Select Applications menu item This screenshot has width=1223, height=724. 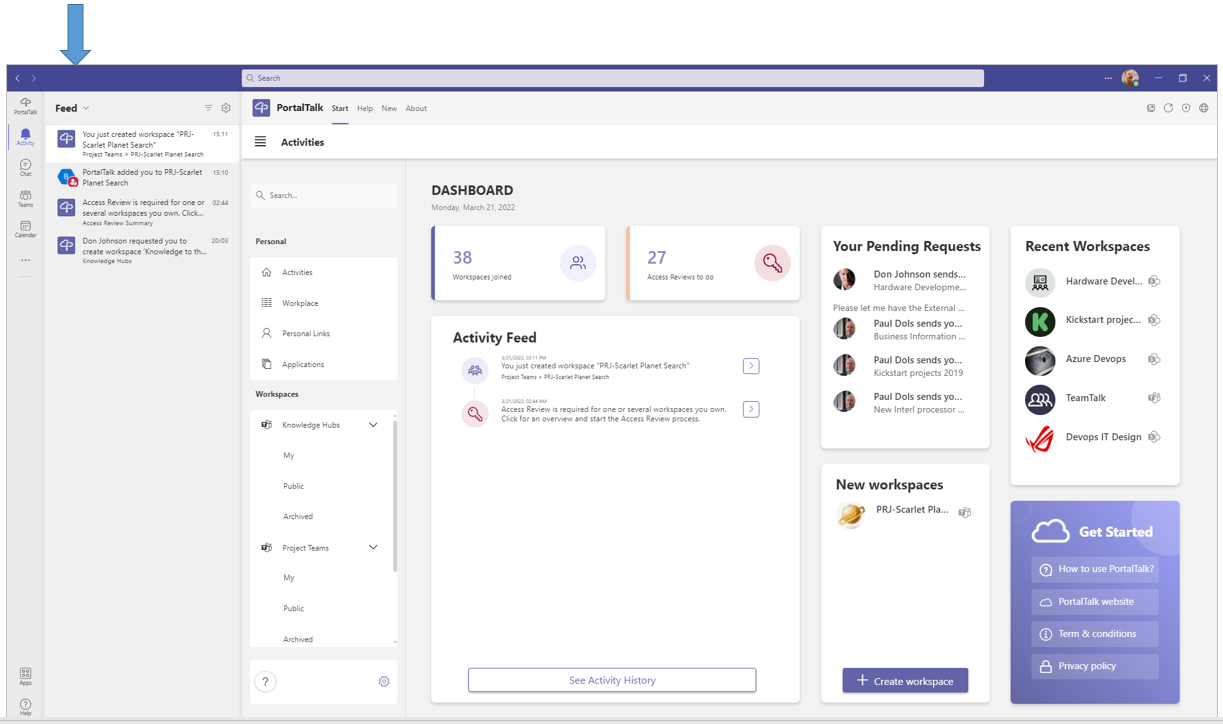click(323, 364)
